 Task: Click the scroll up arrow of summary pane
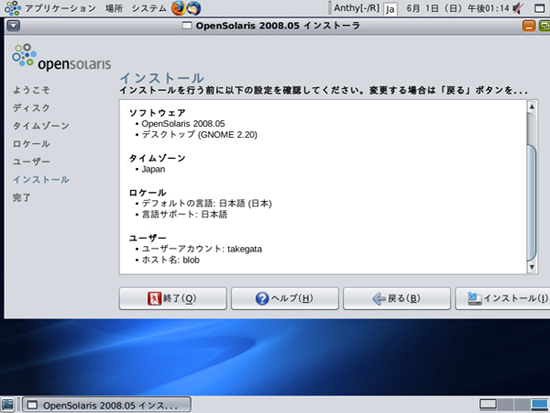(532, 106)
